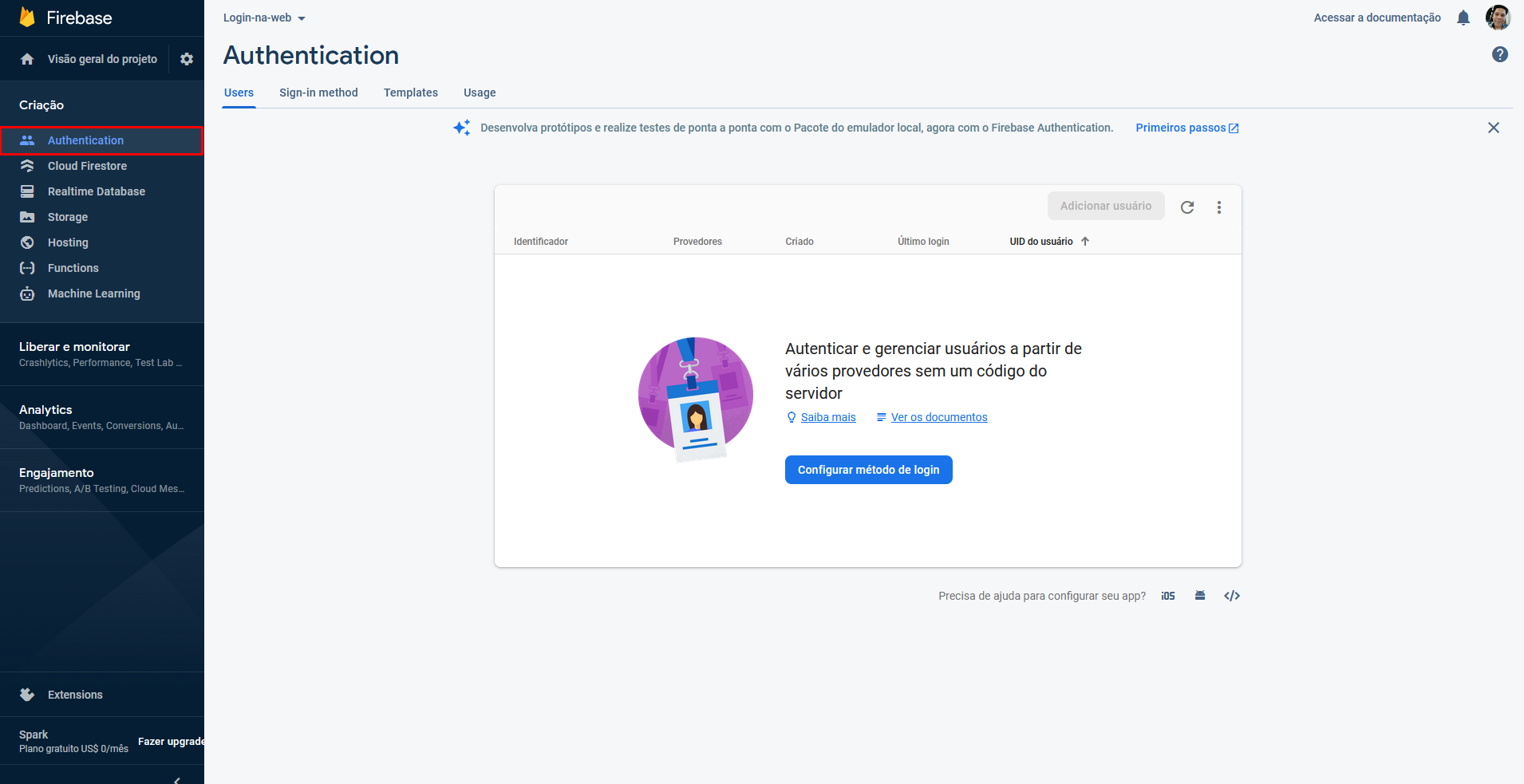Select web code setup help icon
The image size is (1524, 784).
tap(1232, 596)
